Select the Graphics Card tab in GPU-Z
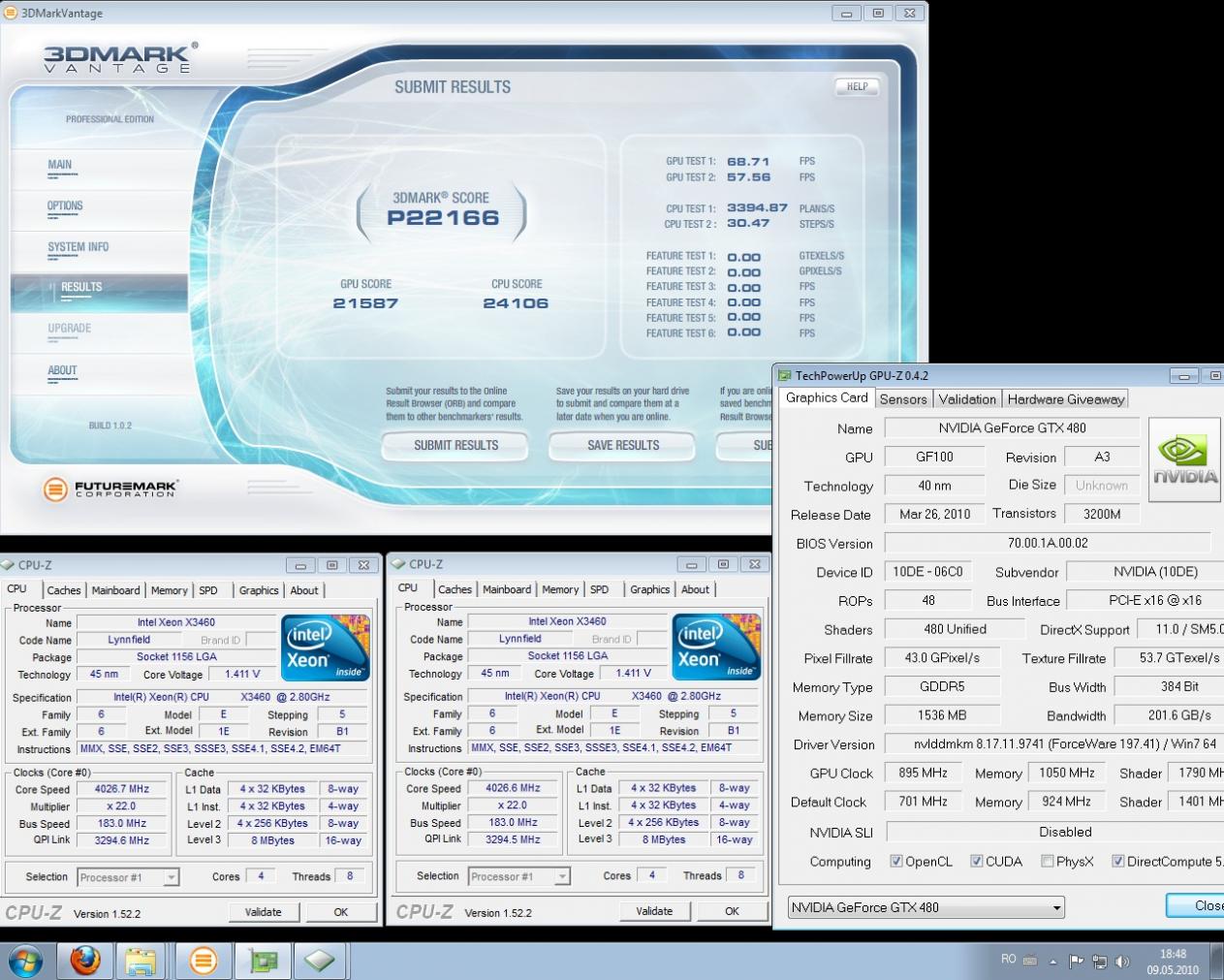Viewport: 1224px width, 980px height. tap(827, 397)
